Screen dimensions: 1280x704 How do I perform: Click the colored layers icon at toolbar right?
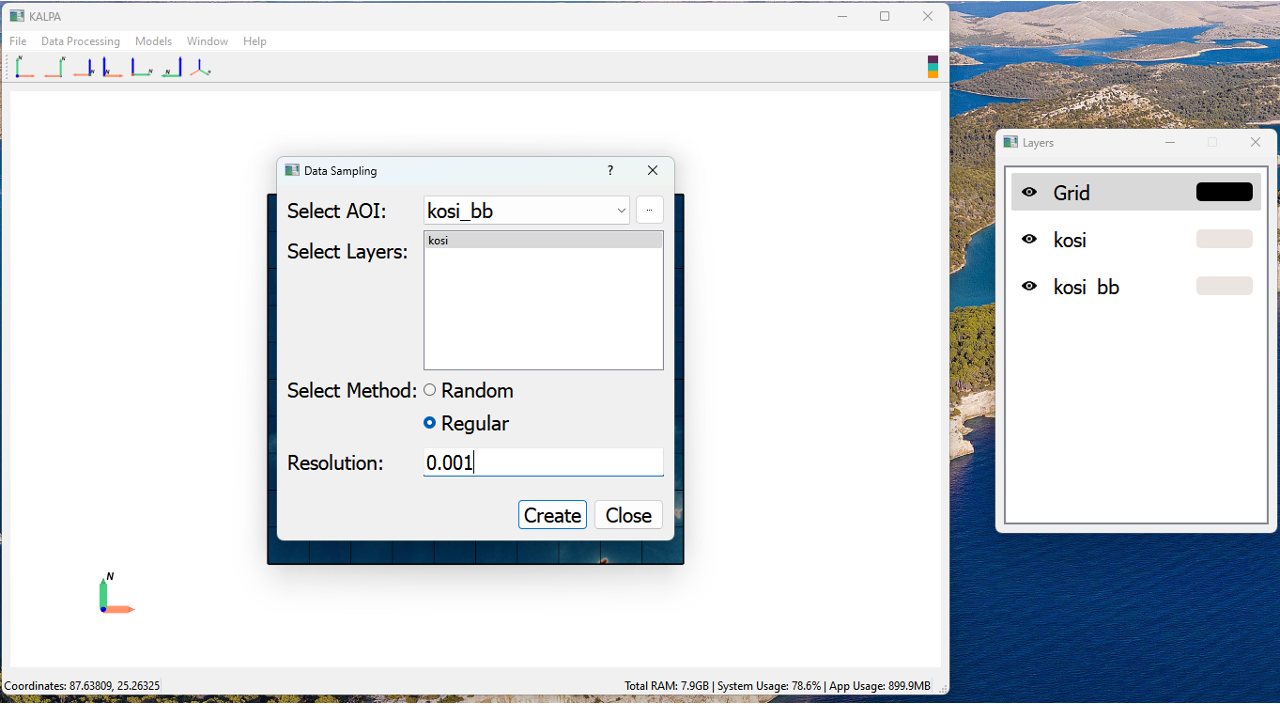[933, 67]
